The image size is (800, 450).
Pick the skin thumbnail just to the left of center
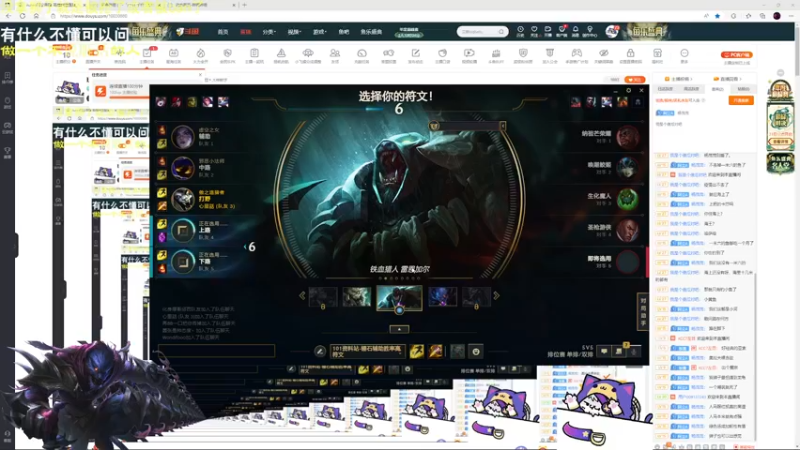pyautogui.click(x=357, y=296)
